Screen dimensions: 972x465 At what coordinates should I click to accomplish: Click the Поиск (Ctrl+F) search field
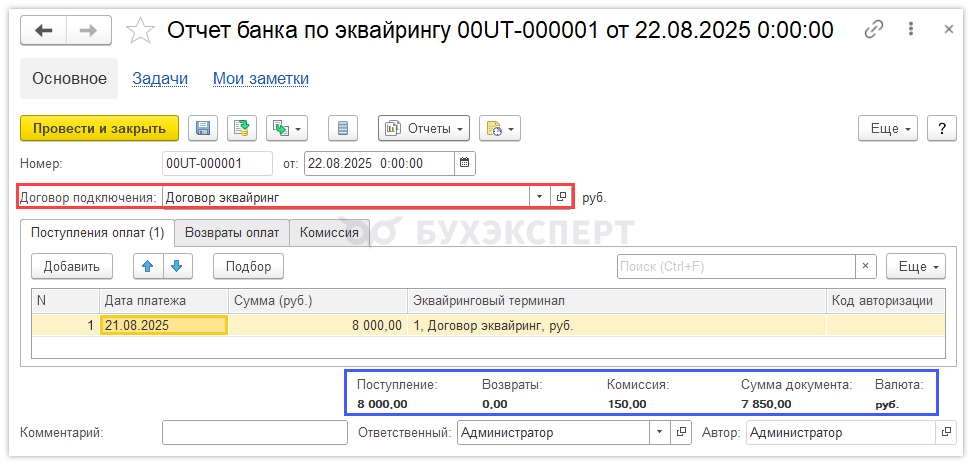(x=736, y=267)
